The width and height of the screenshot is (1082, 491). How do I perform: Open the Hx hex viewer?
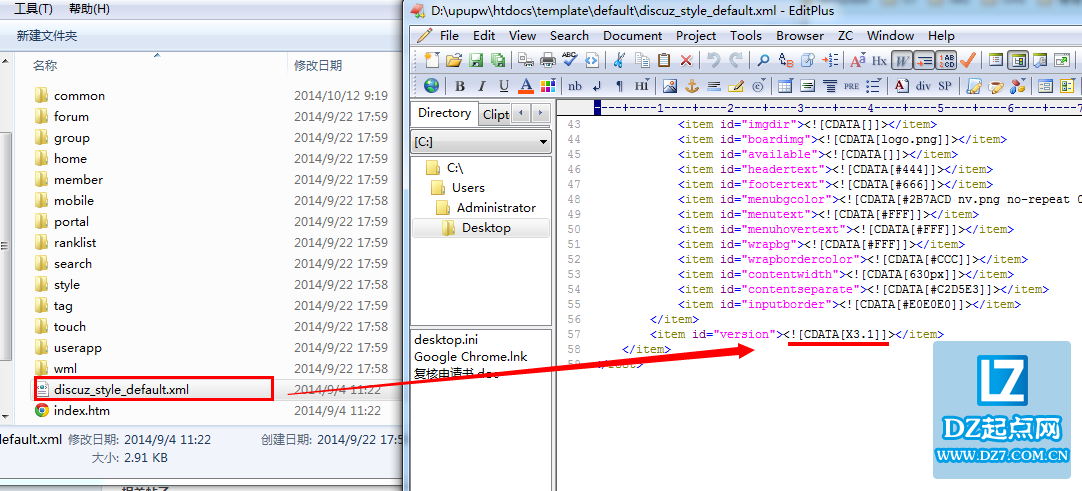(879, 60)
